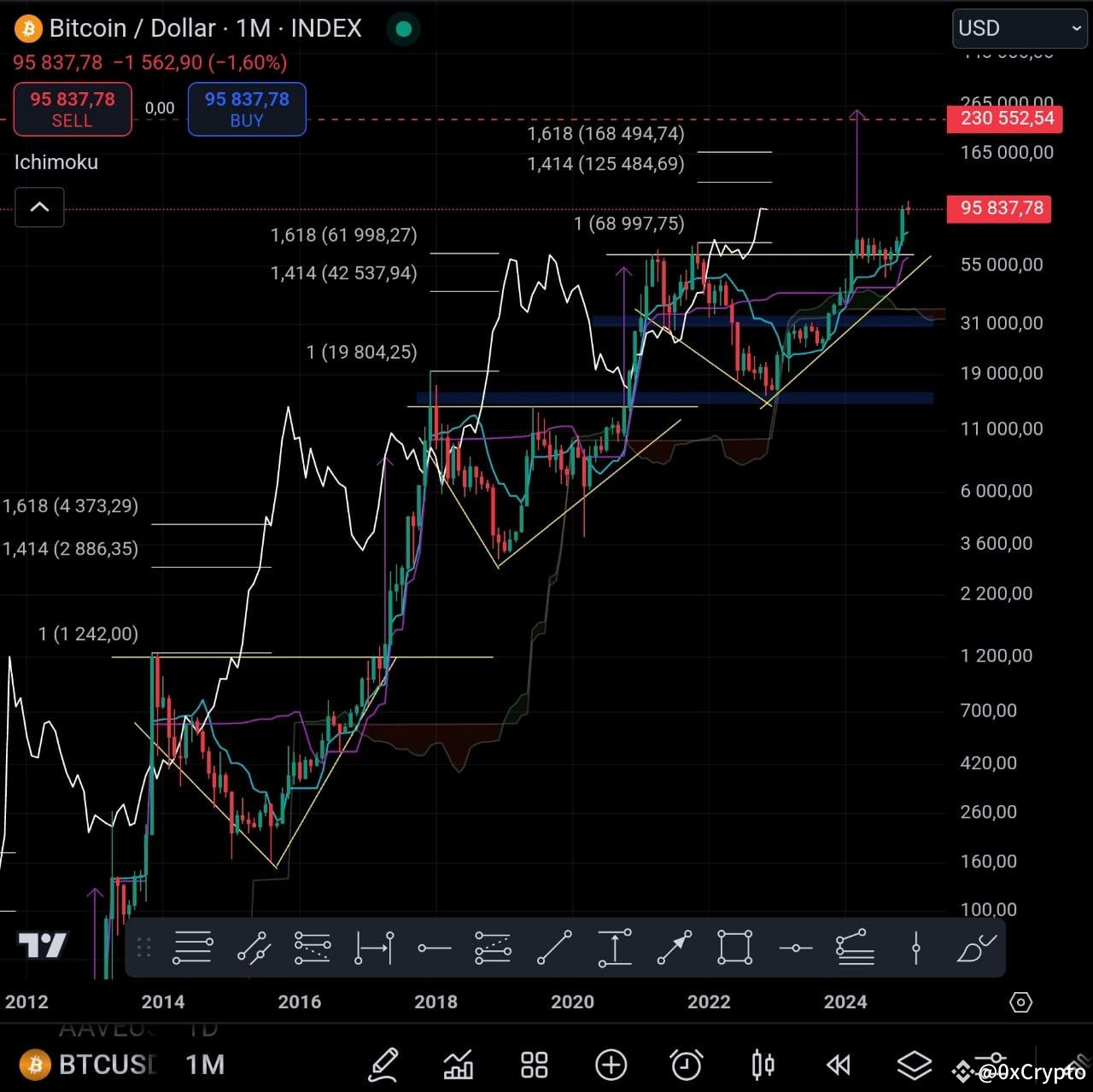Tap the circled plus icon
1093x1092 pixels.
point(611,1065)
